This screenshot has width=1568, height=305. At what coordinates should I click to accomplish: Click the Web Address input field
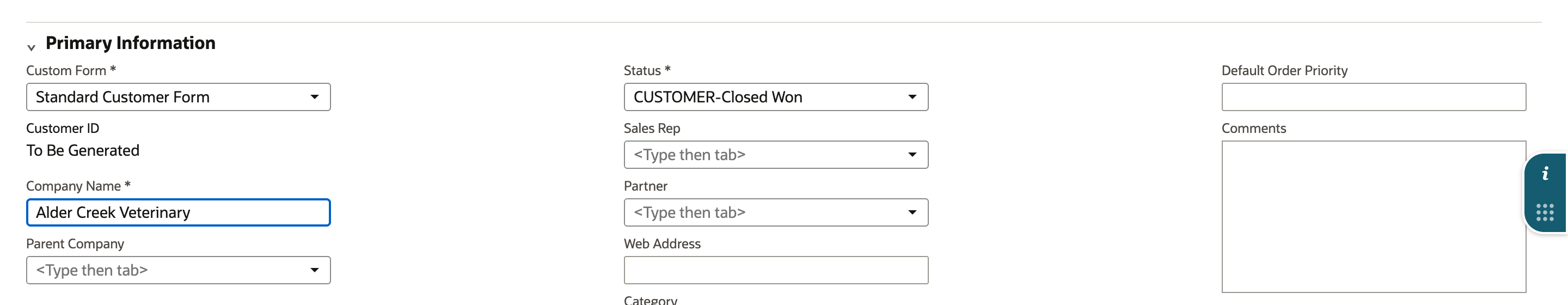(x=776, y=270)
